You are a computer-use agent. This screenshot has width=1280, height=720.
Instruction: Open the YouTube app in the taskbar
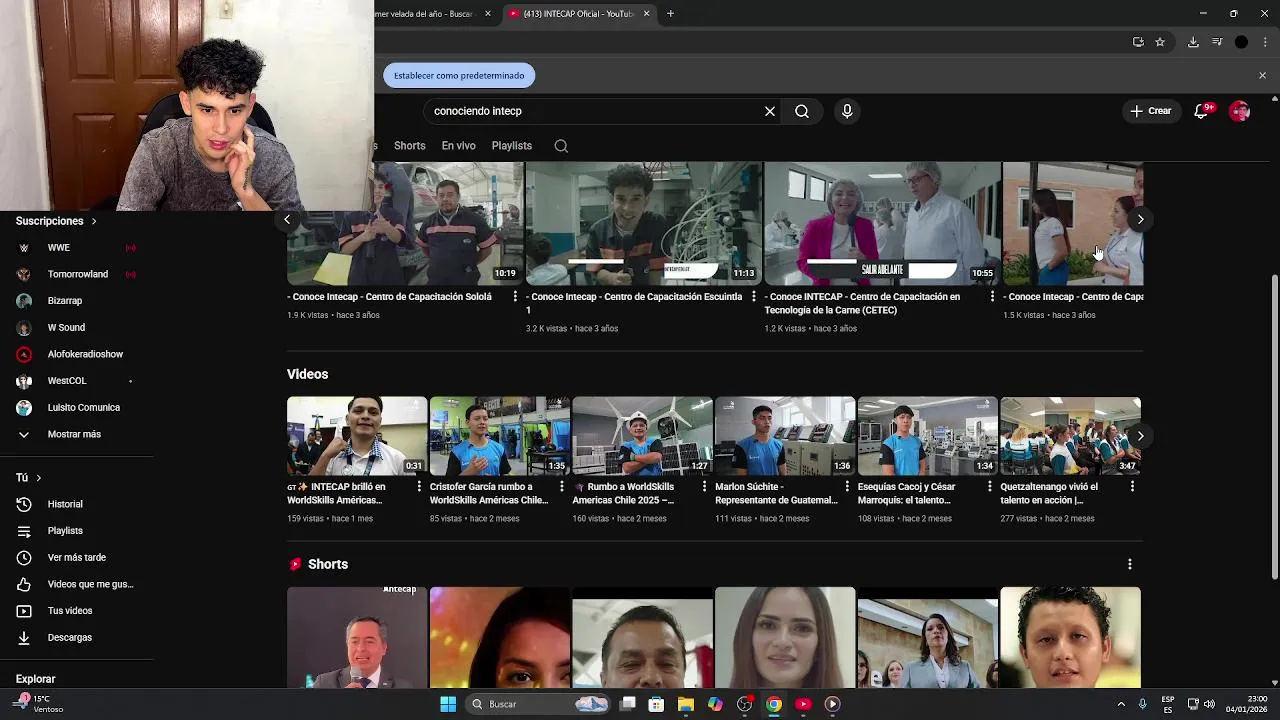[802, 704]
